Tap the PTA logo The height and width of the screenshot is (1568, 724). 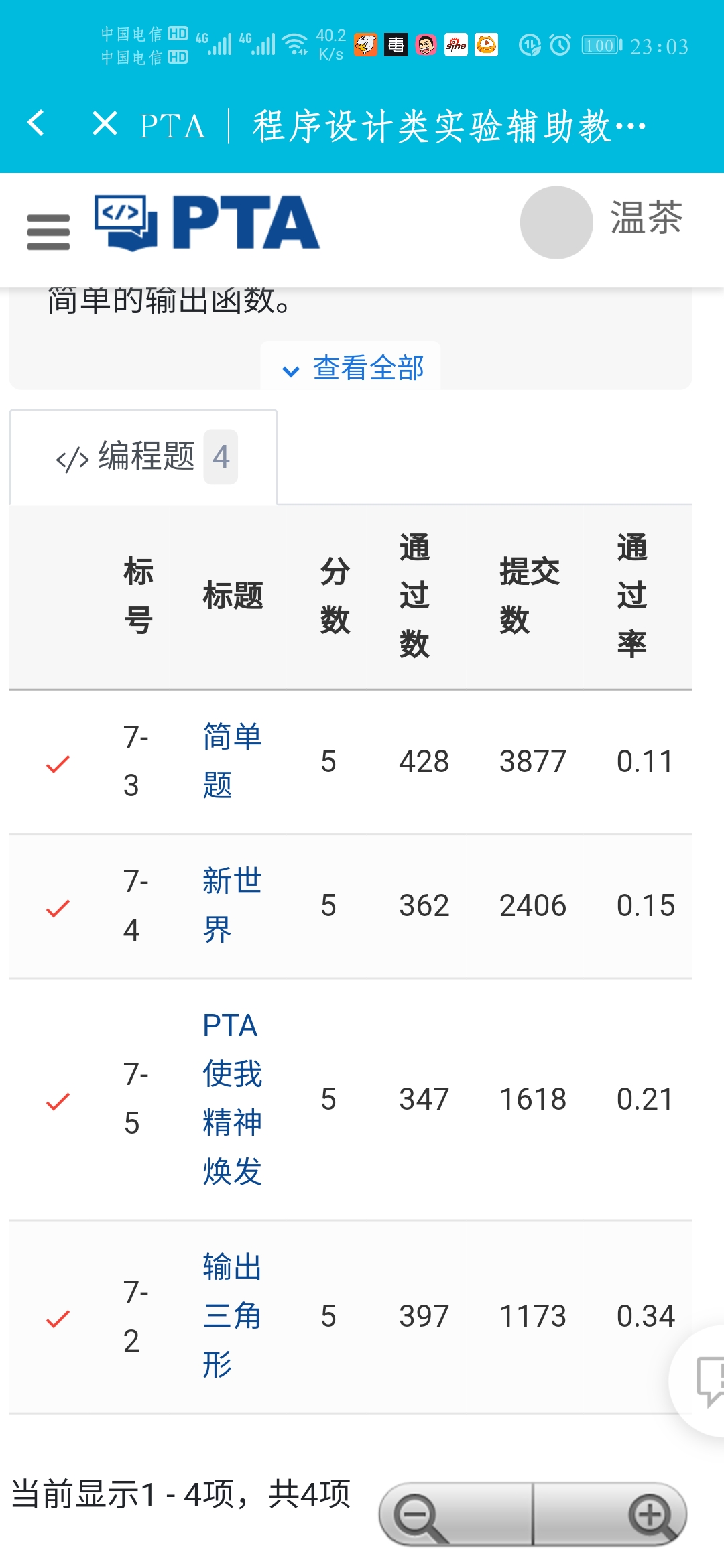[207, 223]
